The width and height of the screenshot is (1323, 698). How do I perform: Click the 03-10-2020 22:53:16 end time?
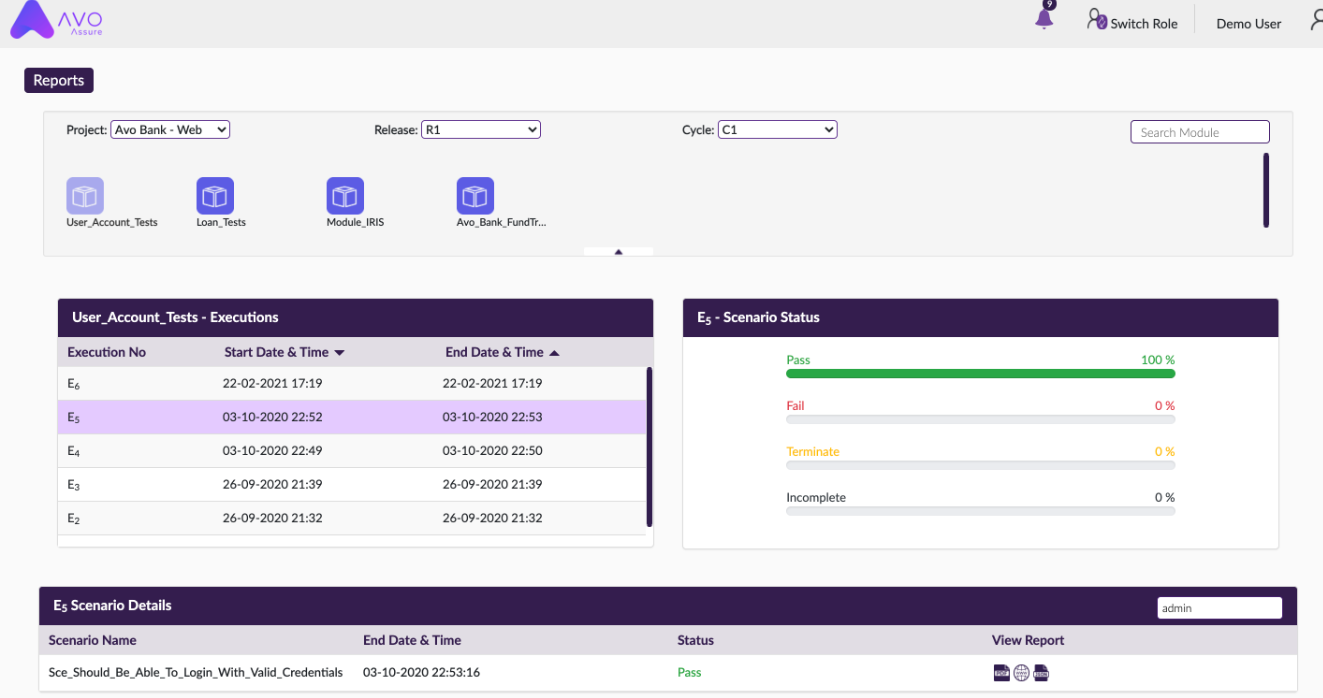(x=420, y=673)
